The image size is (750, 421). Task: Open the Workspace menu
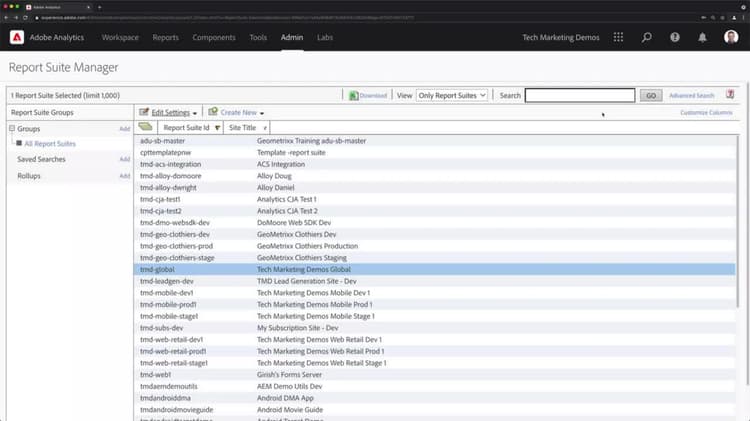120,37
